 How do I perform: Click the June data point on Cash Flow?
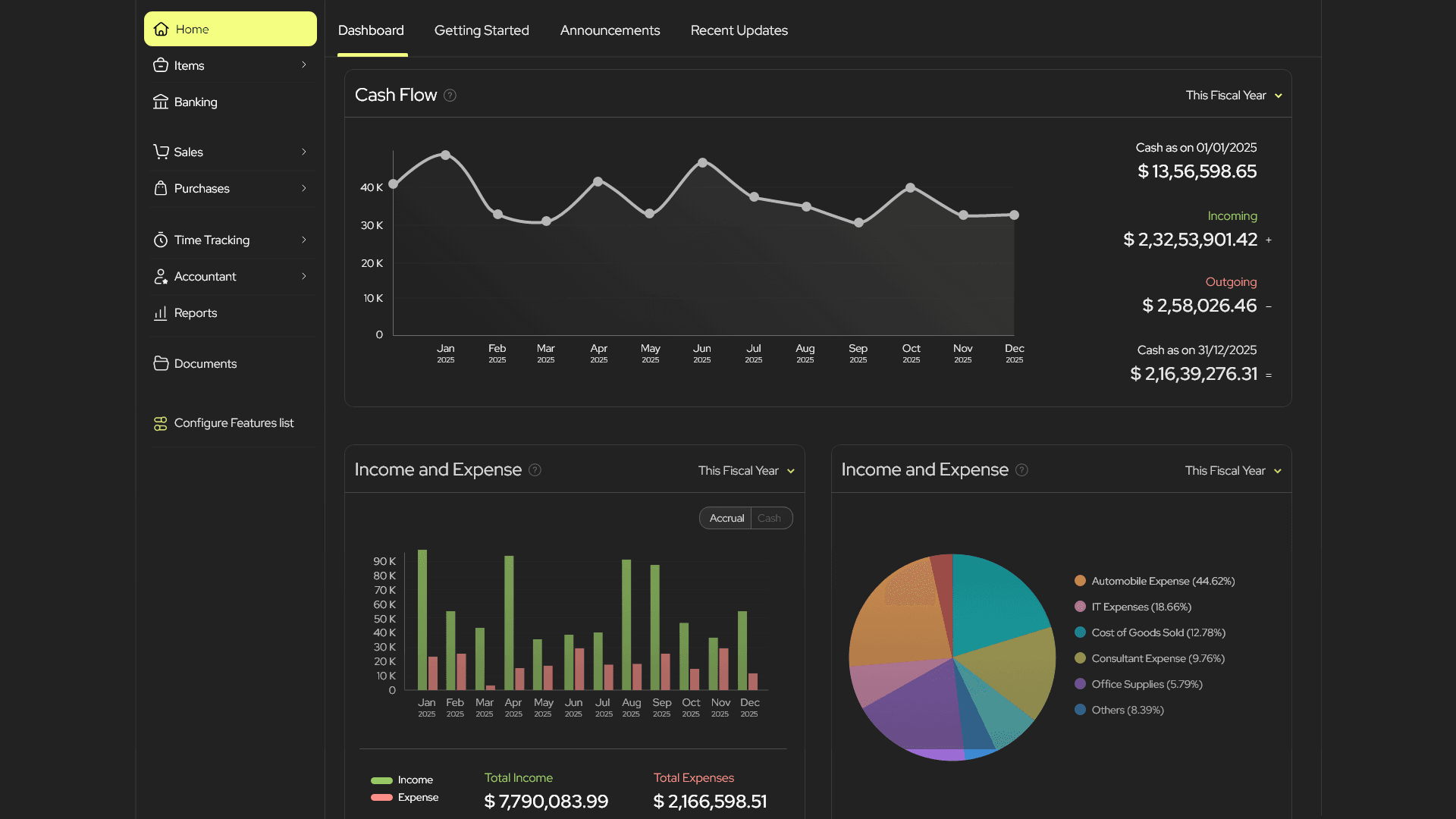click(702, 162)
